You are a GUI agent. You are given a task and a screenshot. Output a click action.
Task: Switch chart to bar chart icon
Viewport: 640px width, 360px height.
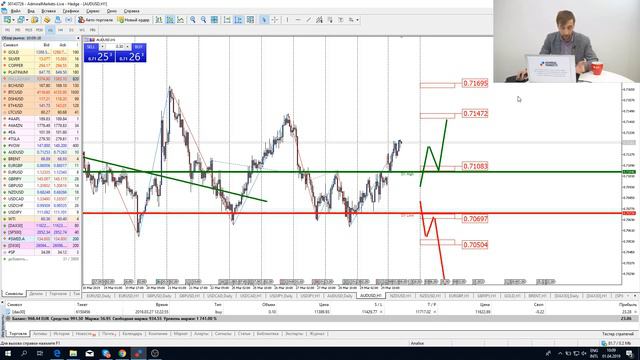point(159,20)
